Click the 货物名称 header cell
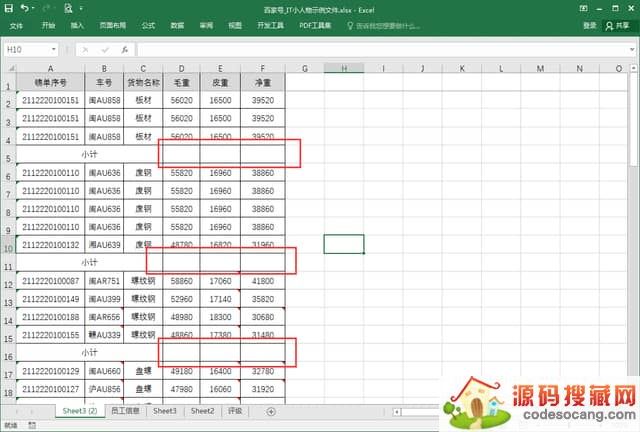Viewport: 640px width, 432px height. pyautogui.click(x=143, y=82)
